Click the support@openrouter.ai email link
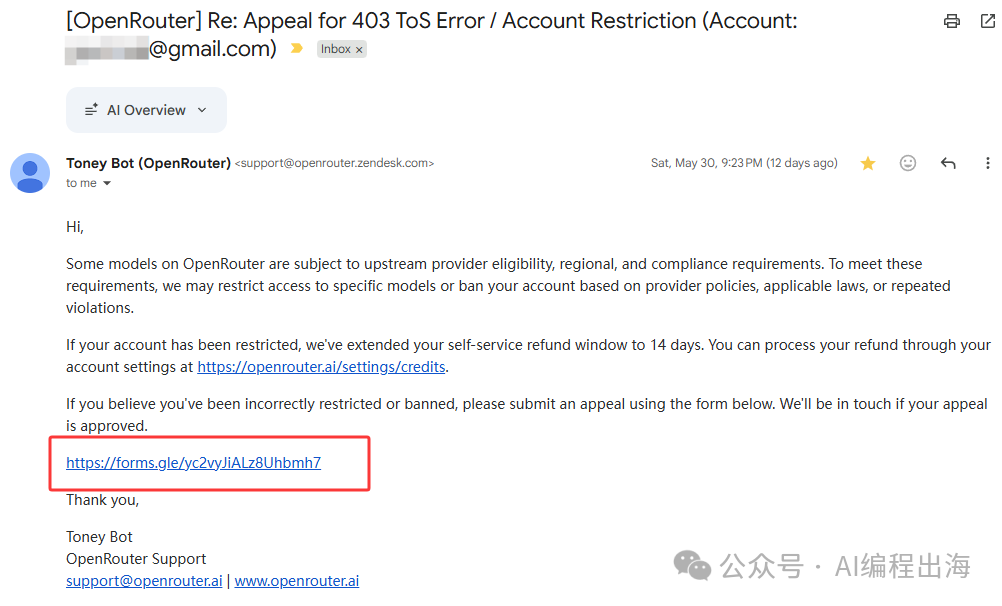 (144, 581)
